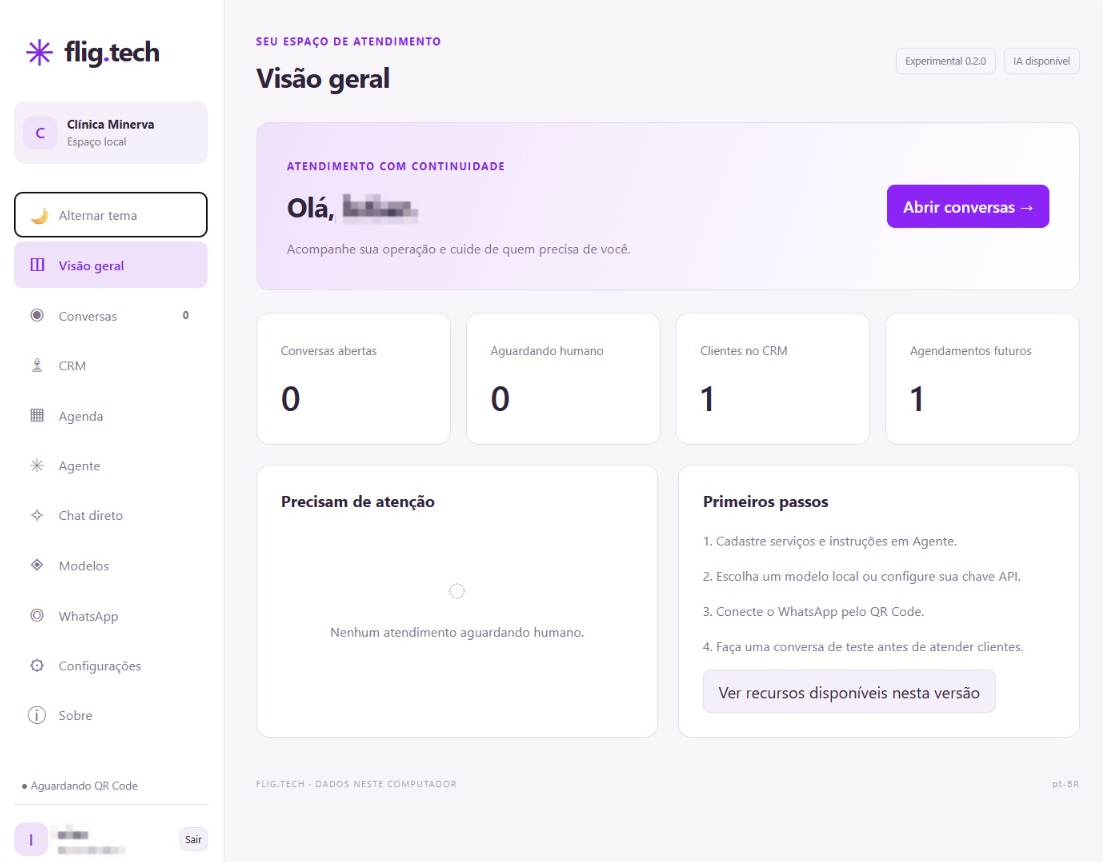Click the ATENDIMENTO COM CONTINUIDADE label
This screenshot has width=1103, height=862.
pyautogui.click(x=396, y=166)
